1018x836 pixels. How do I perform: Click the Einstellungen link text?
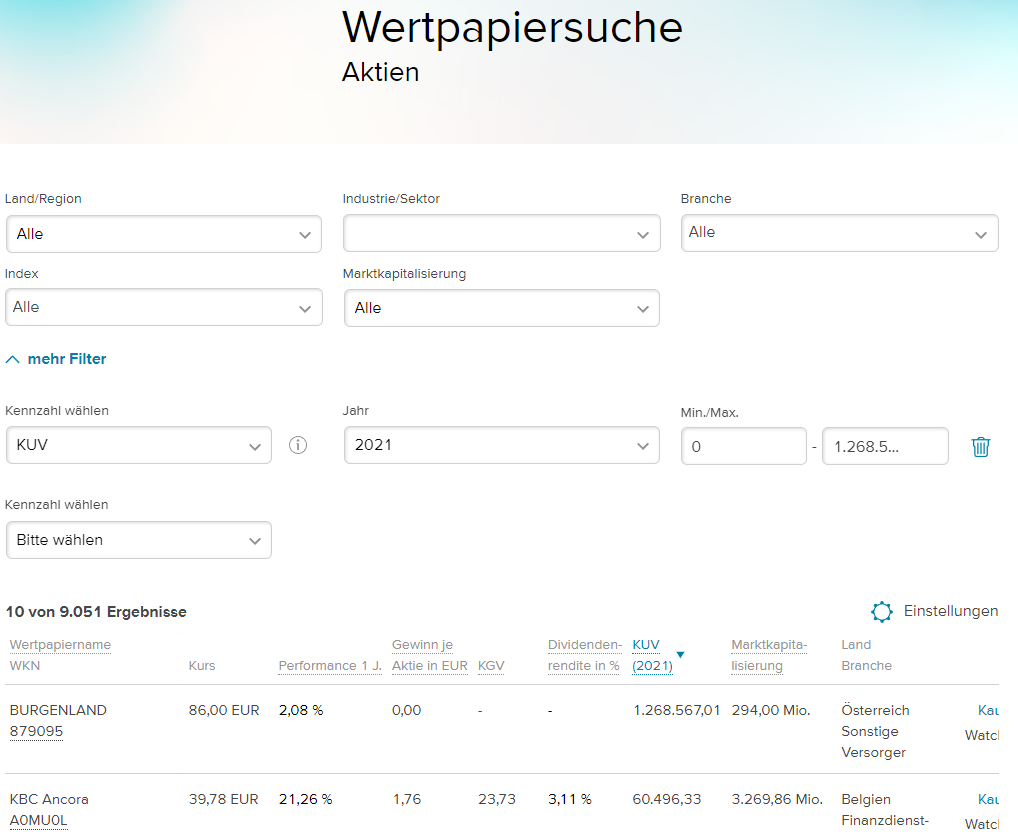tap(950, 611)
